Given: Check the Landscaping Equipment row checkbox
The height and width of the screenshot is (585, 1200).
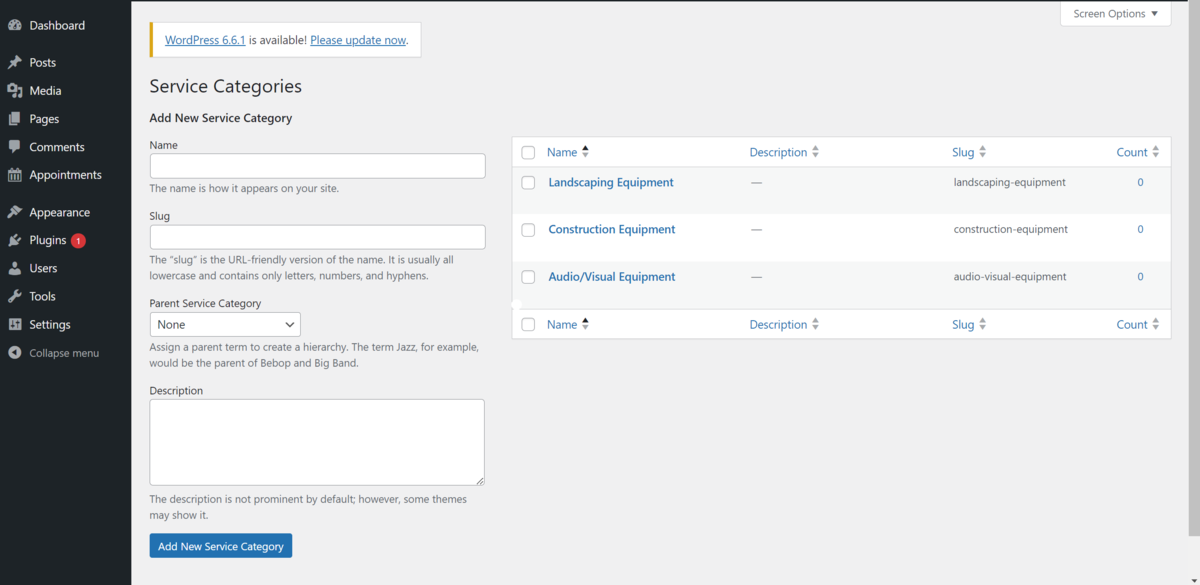Looking at the screenshot, I should tap(528, 183).
